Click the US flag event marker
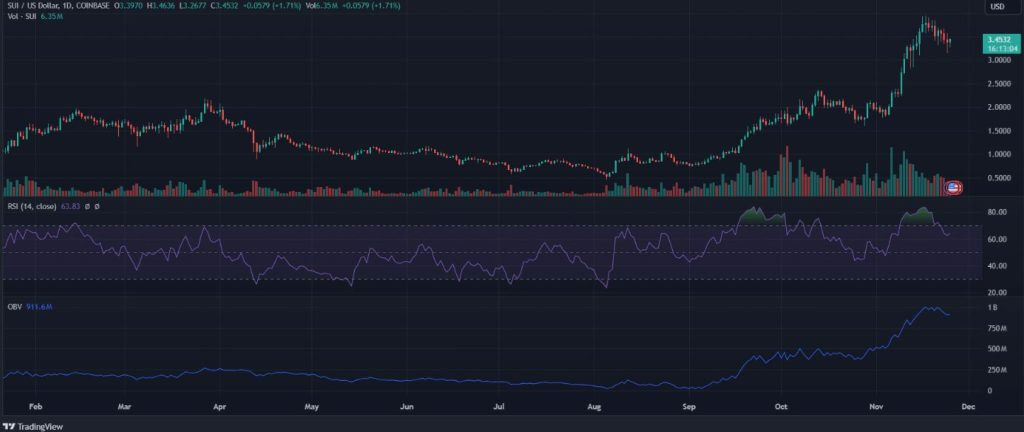 [x=953, y=188]
